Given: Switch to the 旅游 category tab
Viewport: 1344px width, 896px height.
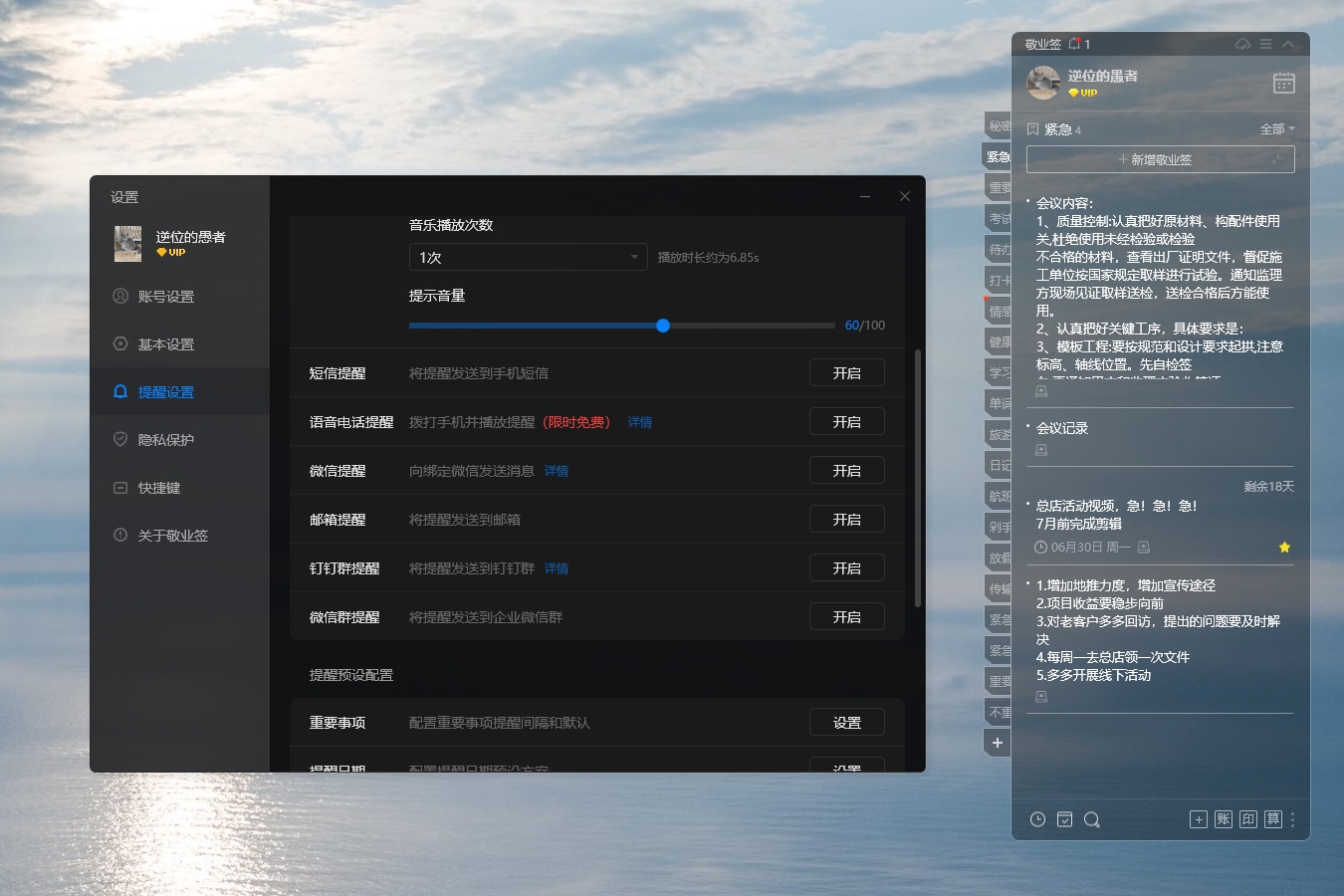Looking at the screenshot, I should [998, 434].
